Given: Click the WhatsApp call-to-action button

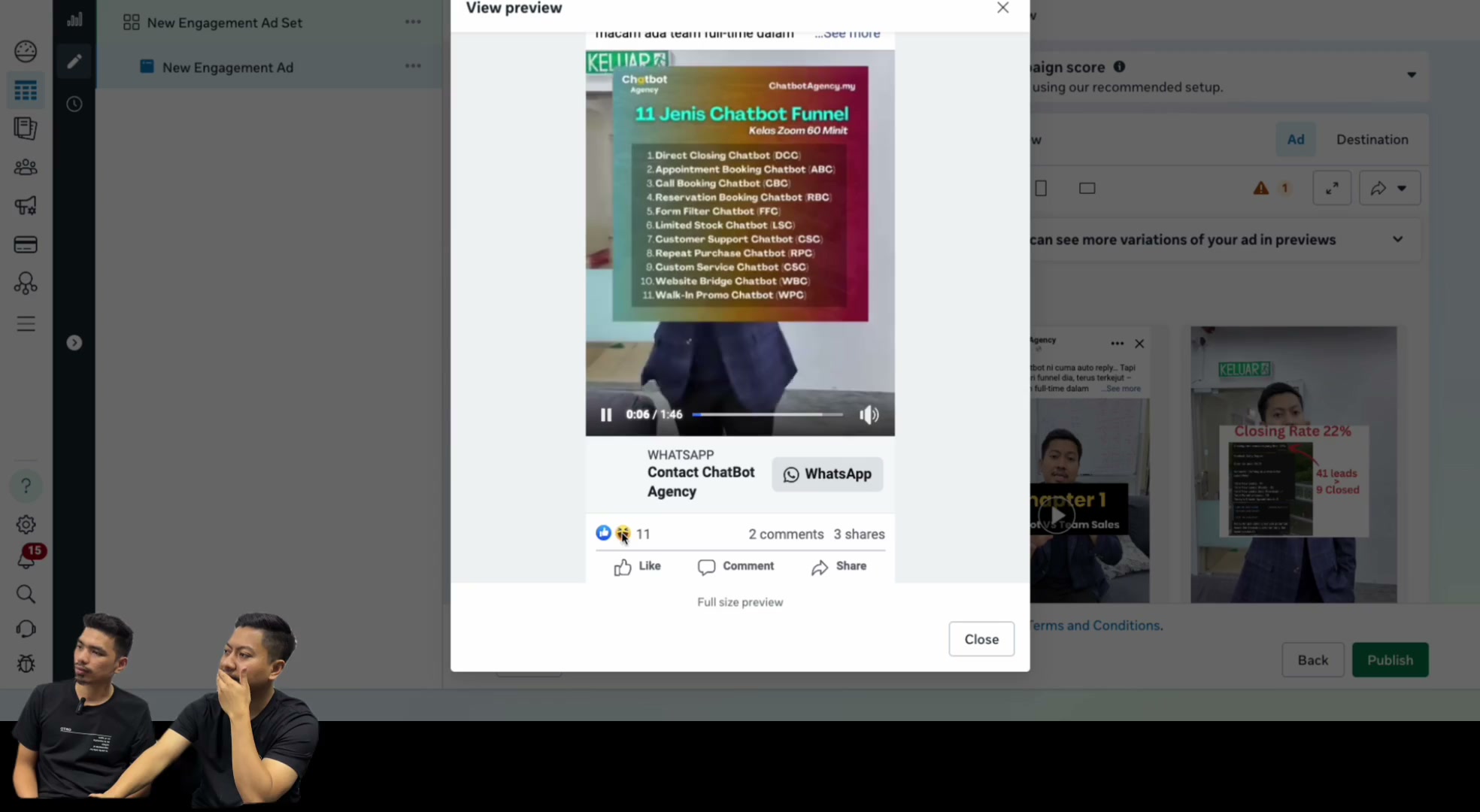Looking at the screenshot, I should (827, 474).
